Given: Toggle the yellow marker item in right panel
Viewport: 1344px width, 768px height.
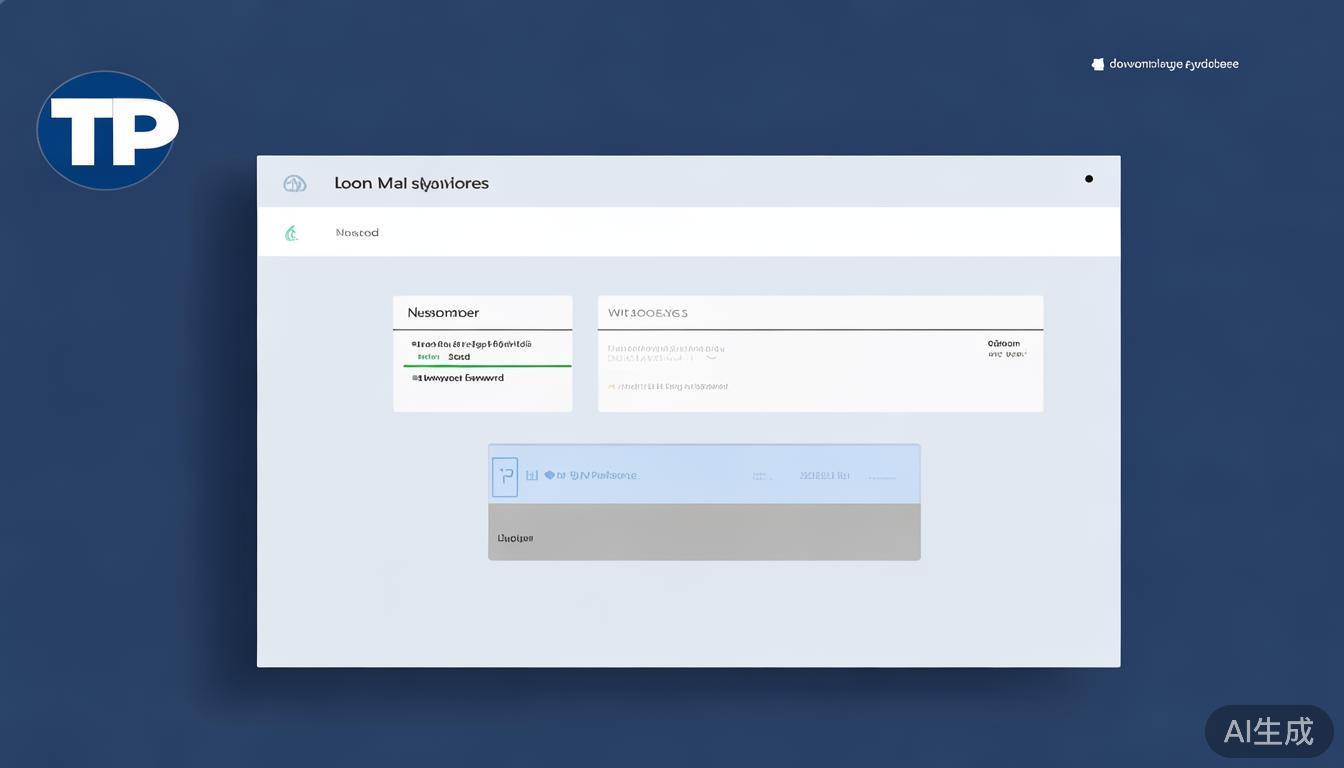Looking at the screenshot, I should (x=612, y=386).
